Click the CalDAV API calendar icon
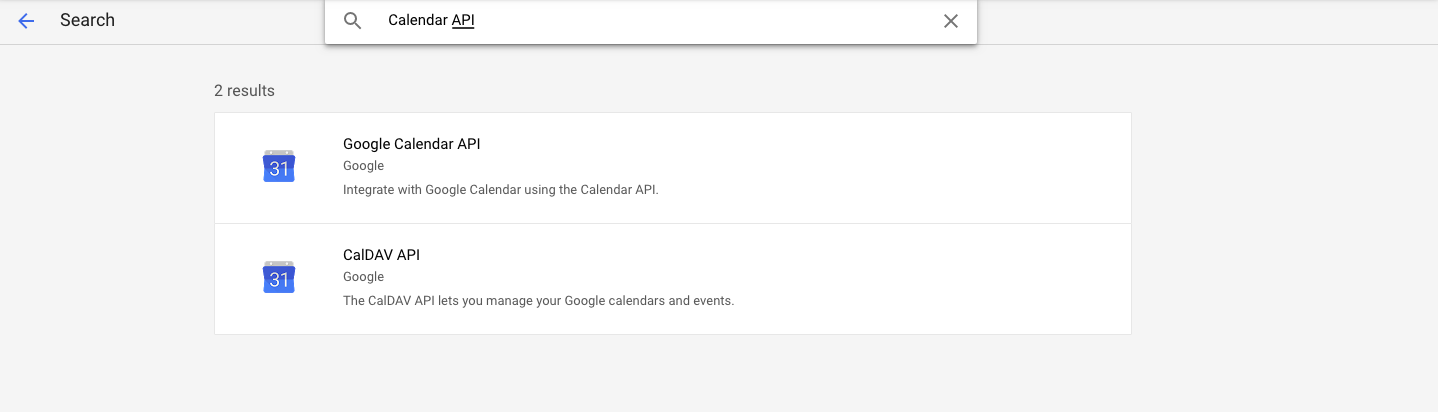This screenshot has width=1438, height=412. [x=279, y=278]
